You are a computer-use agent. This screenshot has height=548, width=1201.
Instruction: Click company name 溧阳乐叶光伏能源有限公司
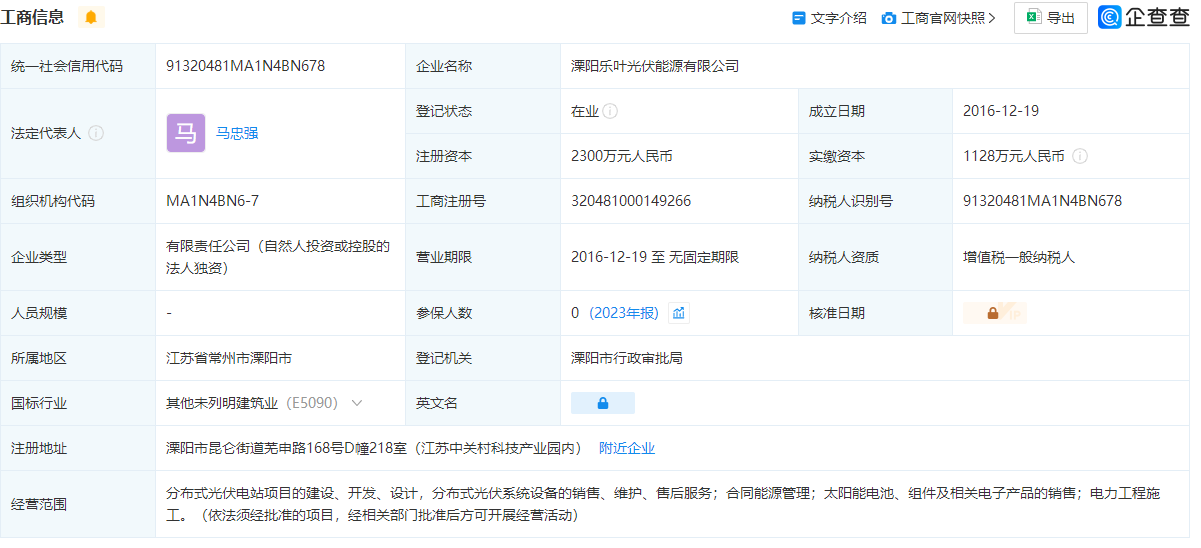click(x=655, y=66)
